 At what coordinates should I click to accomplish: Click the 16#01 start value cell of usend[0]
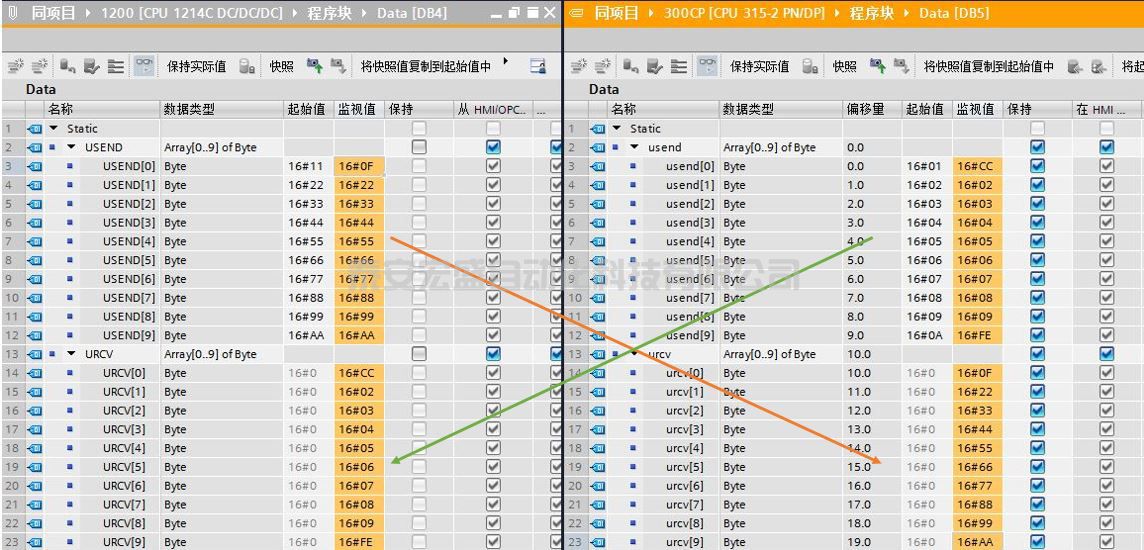[924, 166]
